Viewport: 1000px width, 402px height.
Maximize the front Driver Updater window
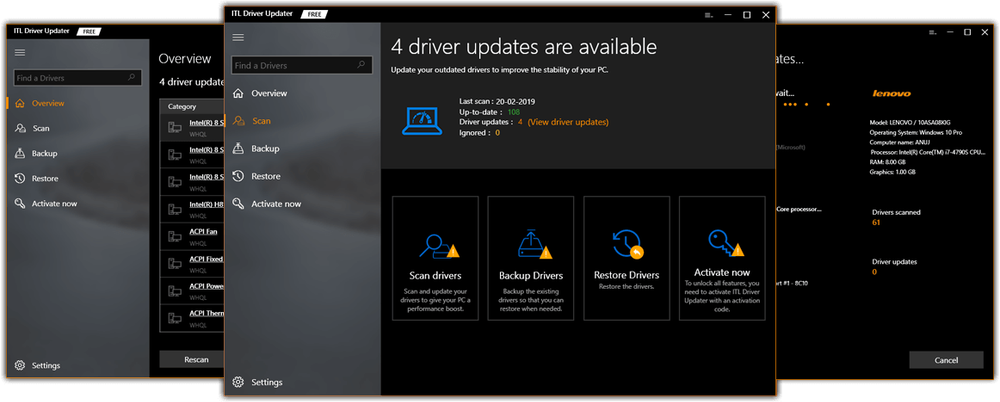[747, 15]
